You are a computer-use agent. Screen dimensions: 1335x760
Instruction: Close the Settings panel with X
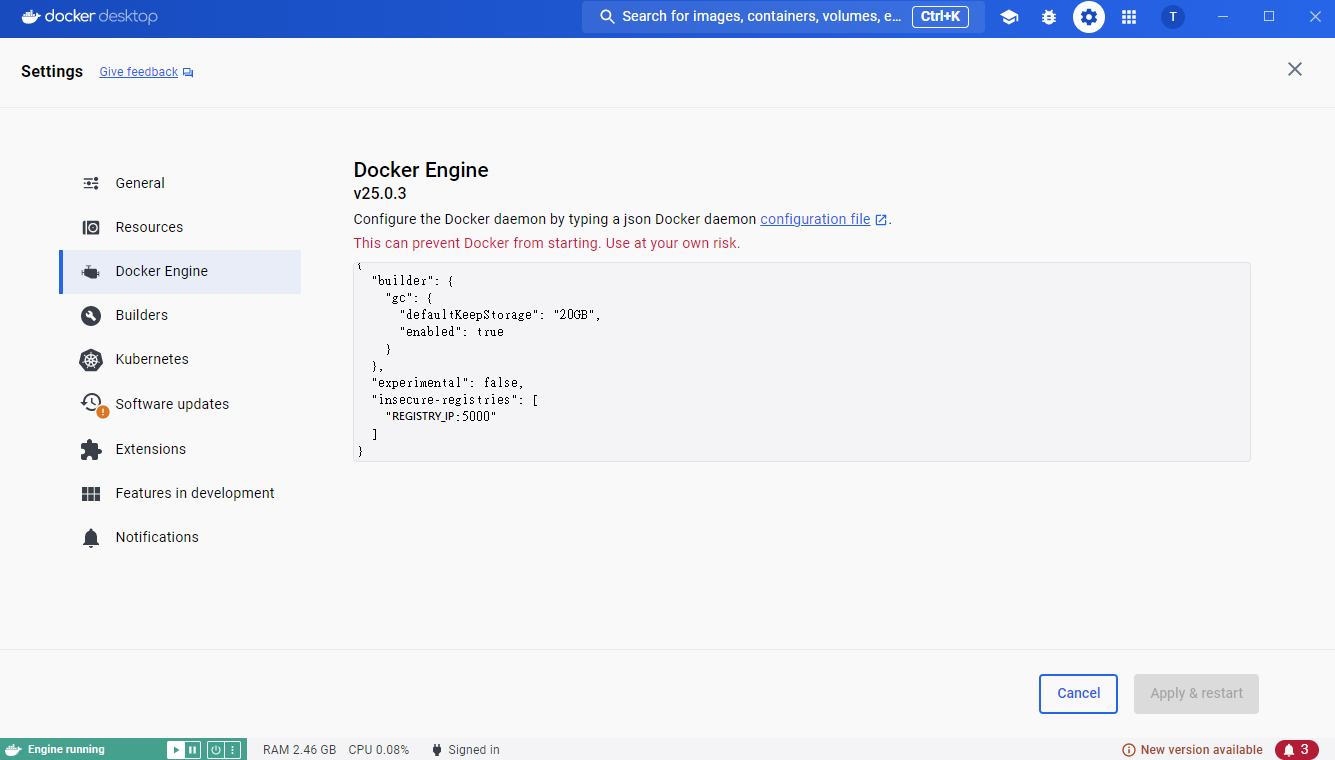(x=1295, y=69)
